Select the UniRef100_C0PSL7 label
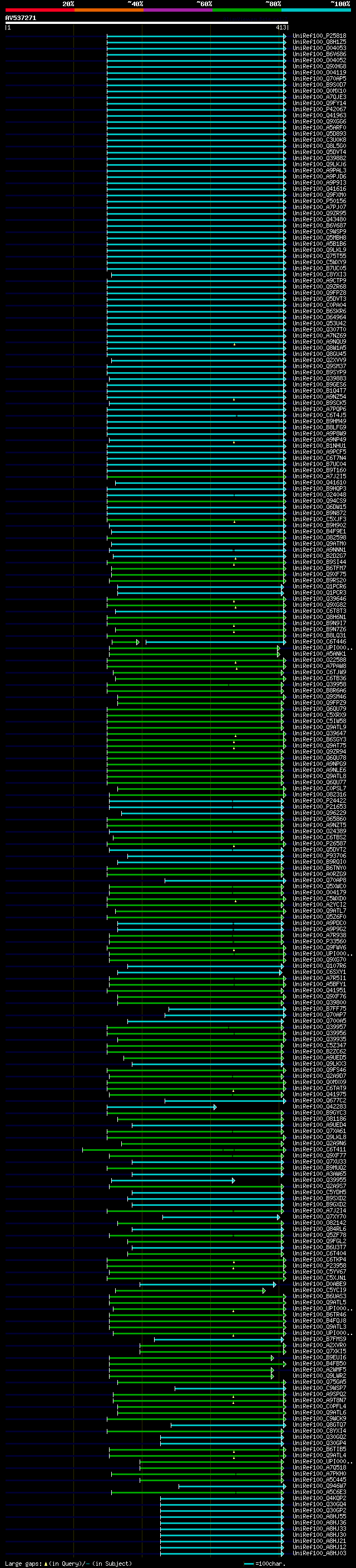 [x=319, y=788]
